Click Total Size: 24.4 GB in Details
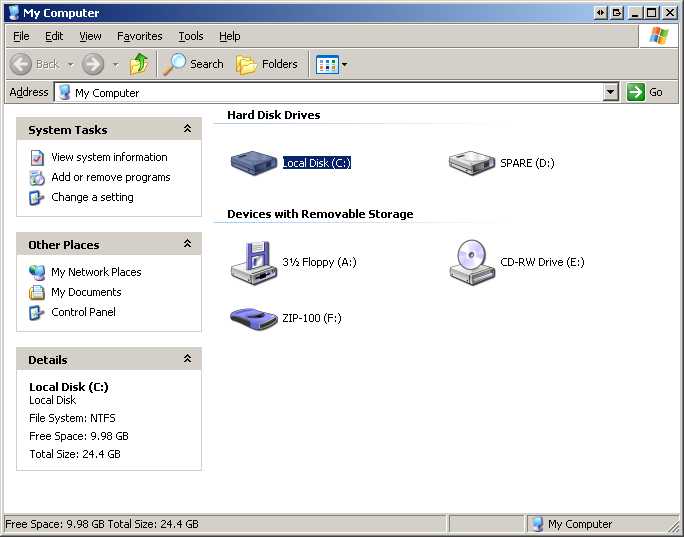684x537 pixels. point(75,454)
